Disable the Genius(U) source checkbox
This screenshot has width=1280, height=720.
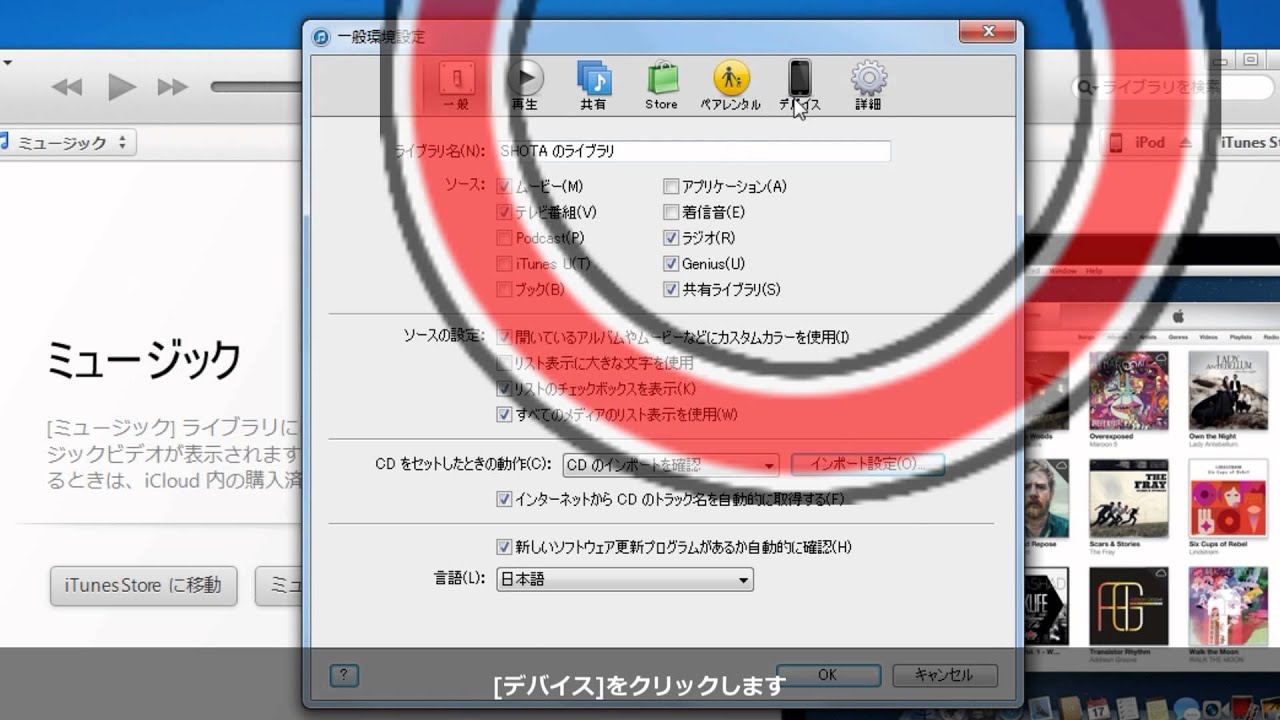[x=671, y=264]
